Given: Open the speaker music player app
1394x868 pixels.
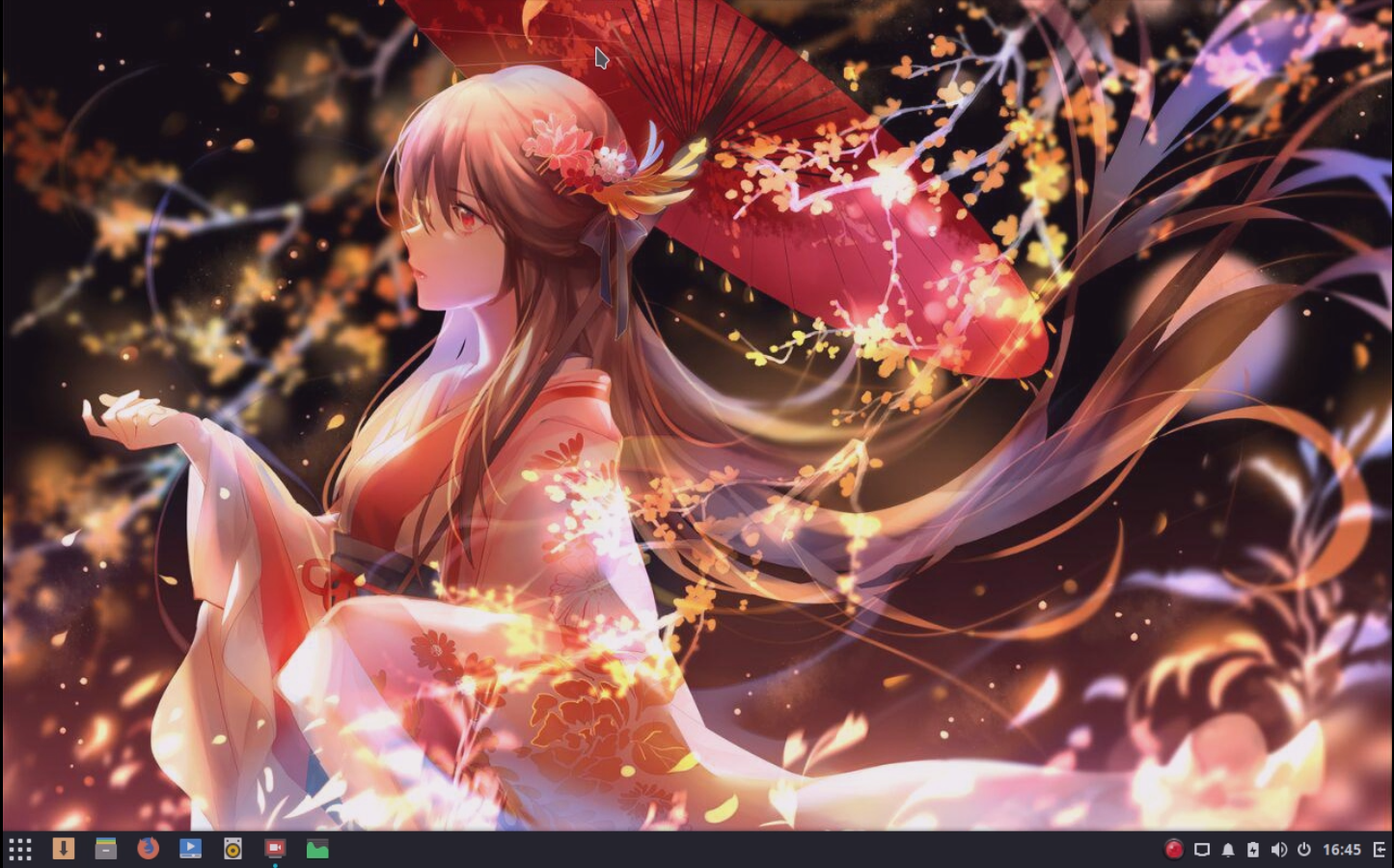Looking at the screenshot, I should [x=232, y=849].
